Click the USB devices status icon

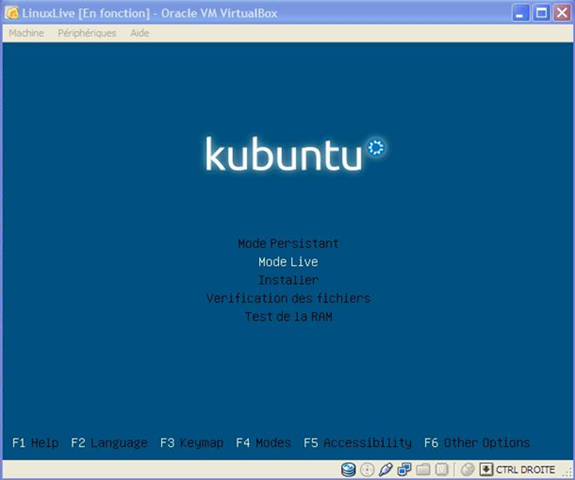tap(386, 469)
